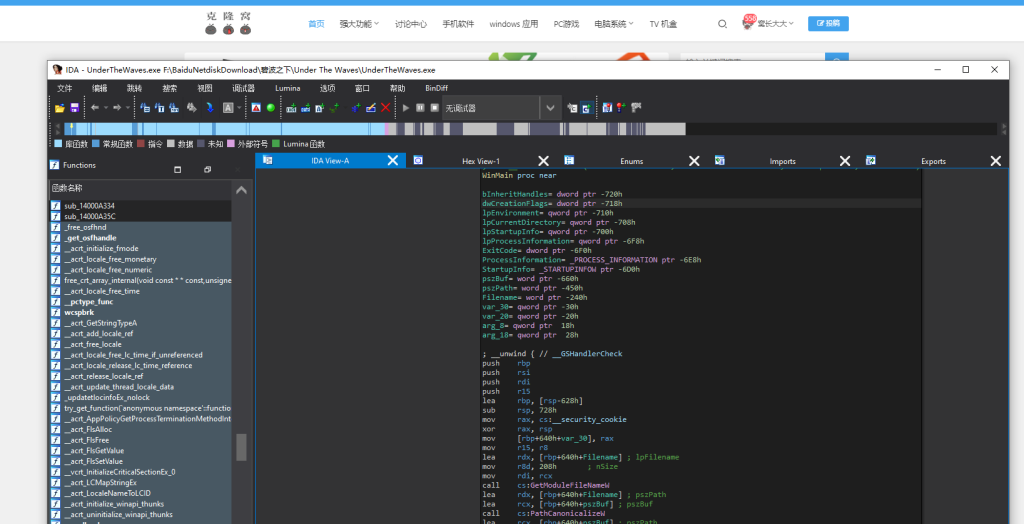
Task: Click the pencil edit toolbar icon
Action: 371,108
